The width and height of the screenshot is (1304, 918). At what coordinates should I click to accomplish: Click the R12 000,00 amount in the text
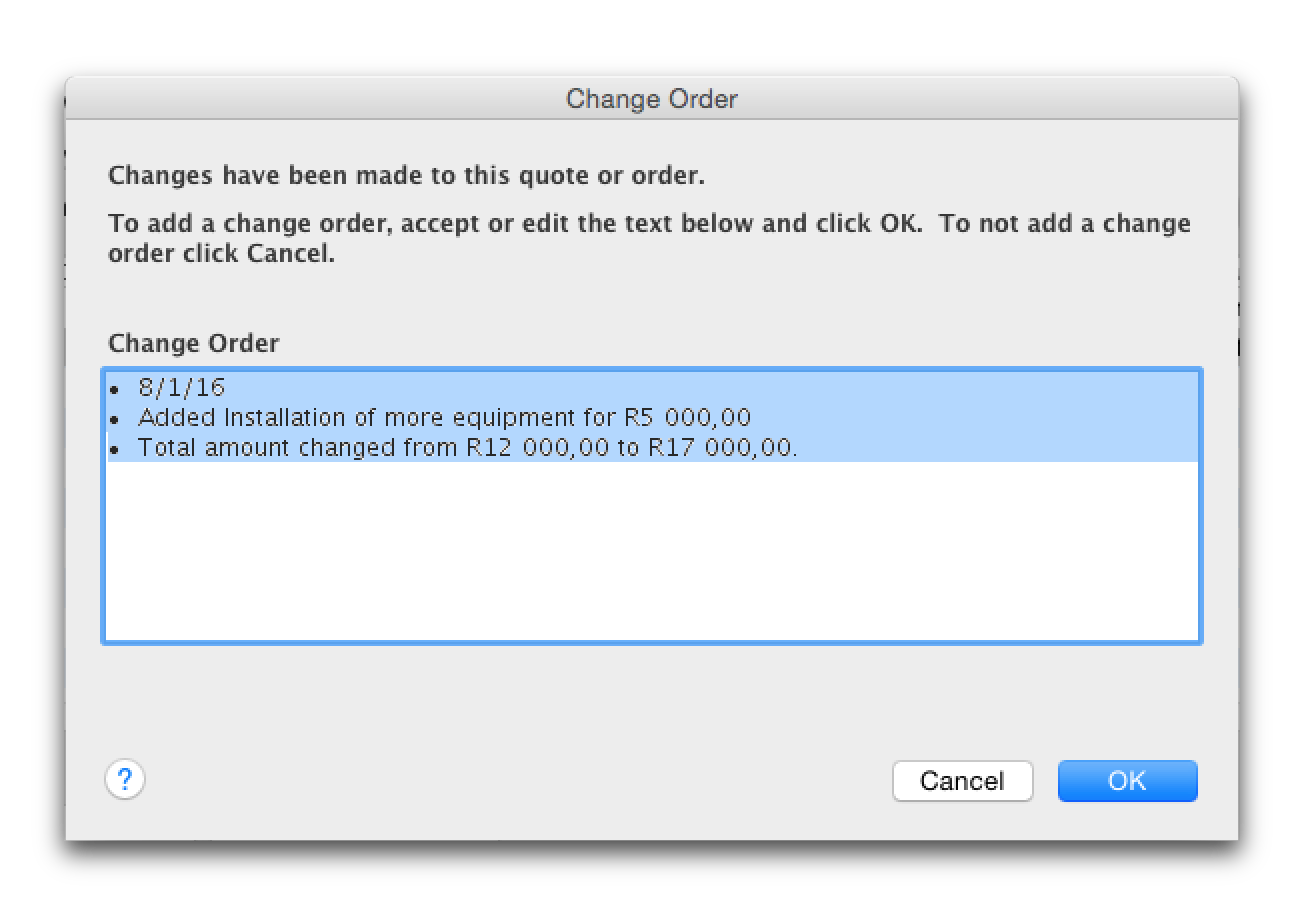click(x=537, y=447)
